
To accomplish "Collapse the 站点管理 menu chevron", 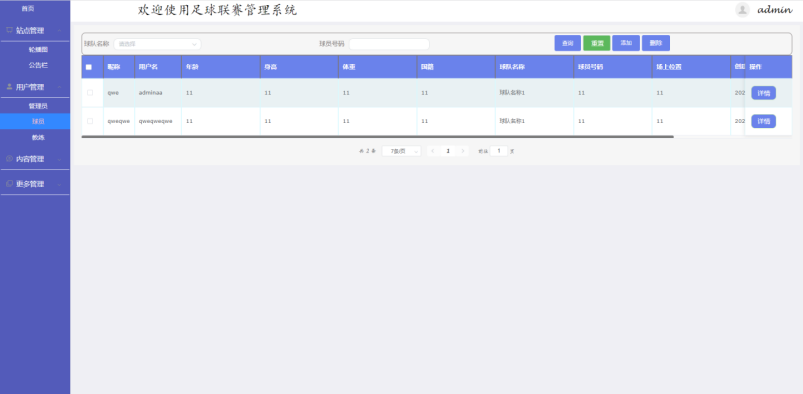I will point(59,31).
